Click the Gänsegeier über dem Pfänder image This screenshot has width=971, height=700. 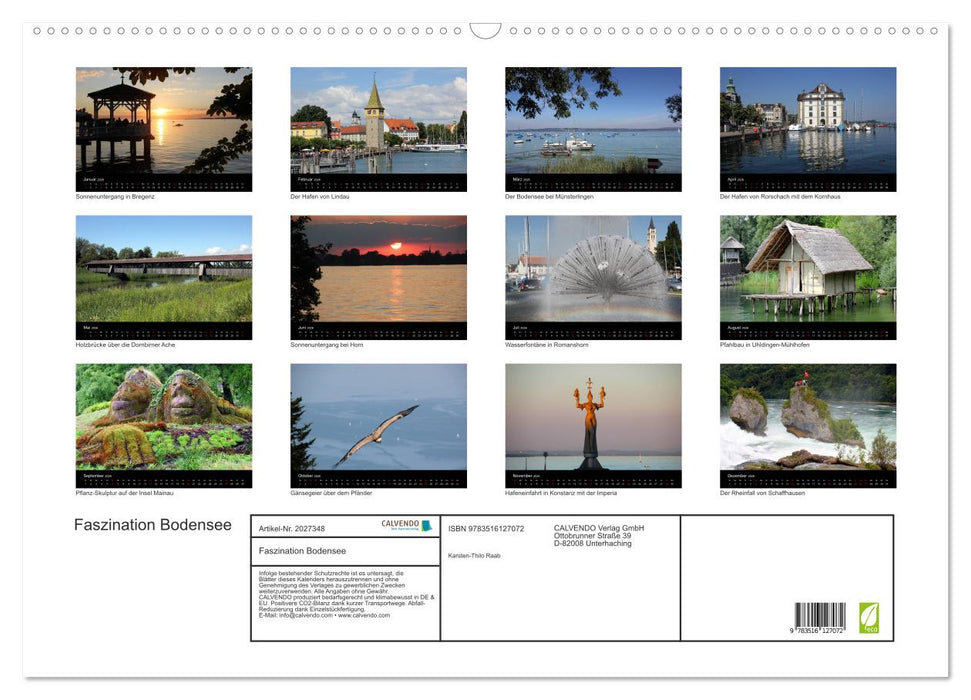coord(378,425)
